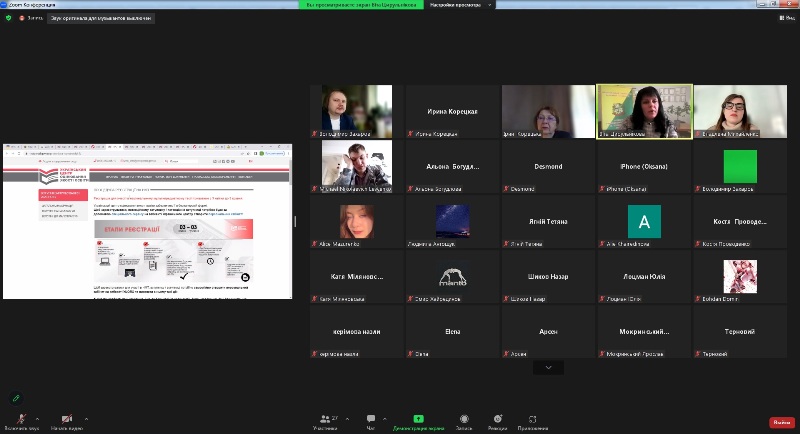The width and height of the screenshot is (800, 434).
Task: Click the red recording indicator Запись
Action: click(x=31, y=18)
